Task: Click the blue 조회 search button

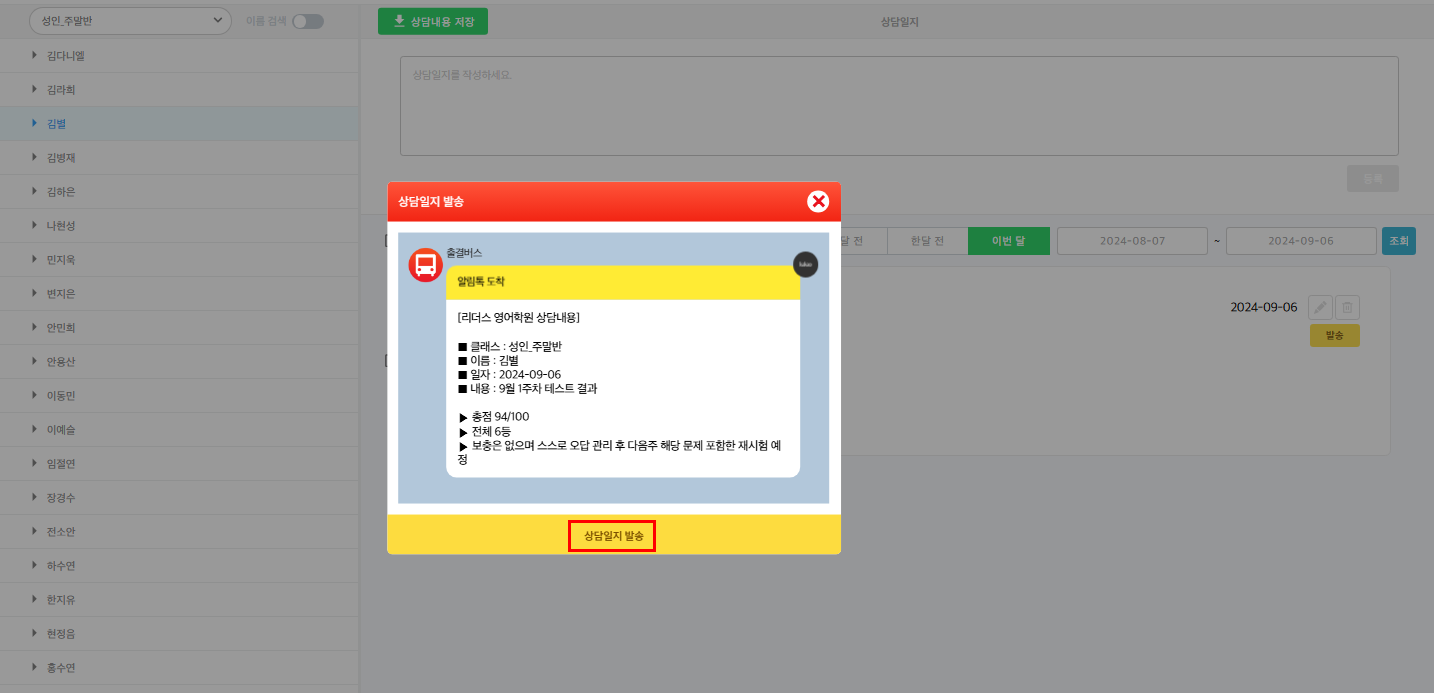Action: [1398, 241]
